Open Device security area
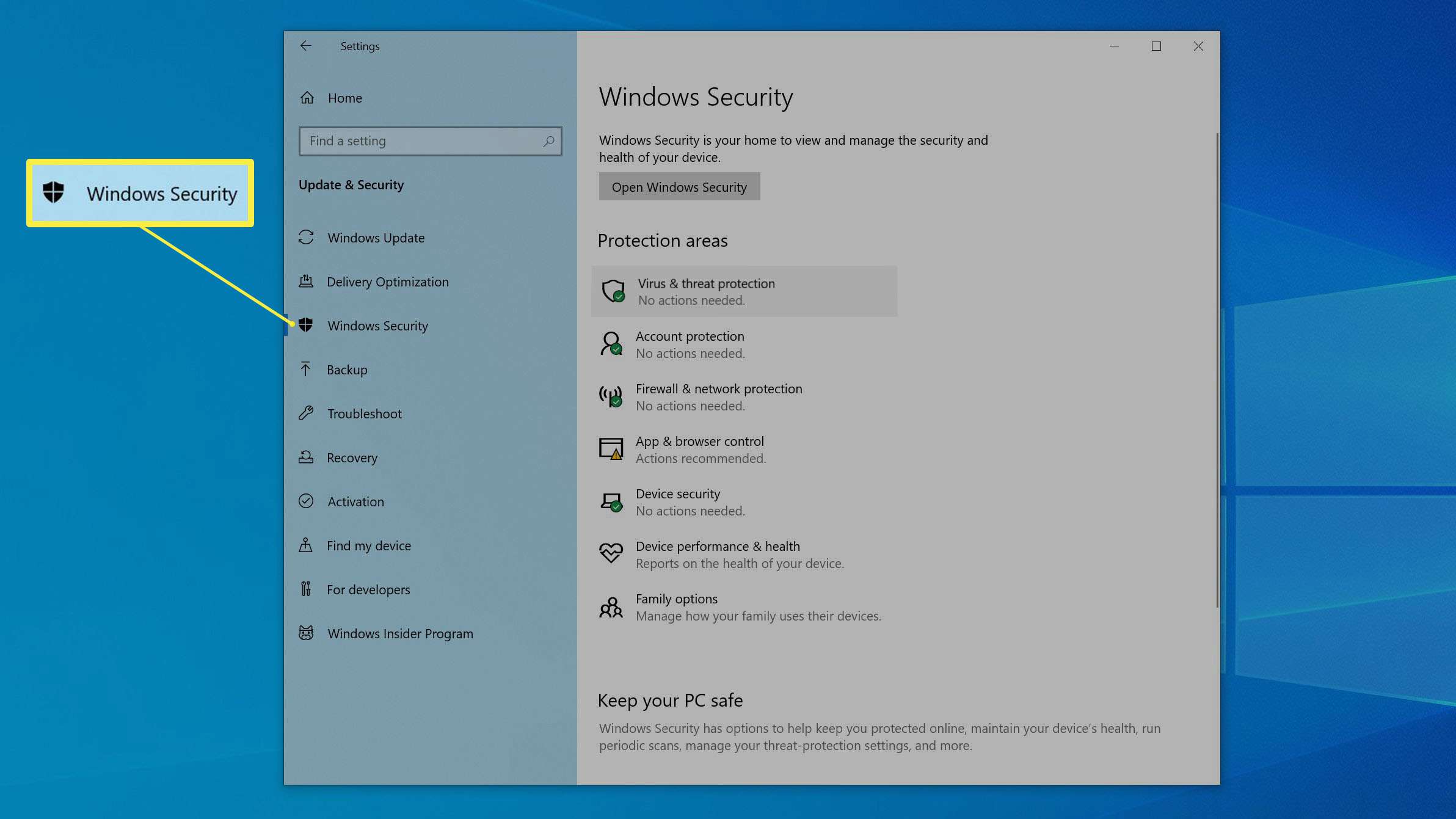 [x=744, y=501]
